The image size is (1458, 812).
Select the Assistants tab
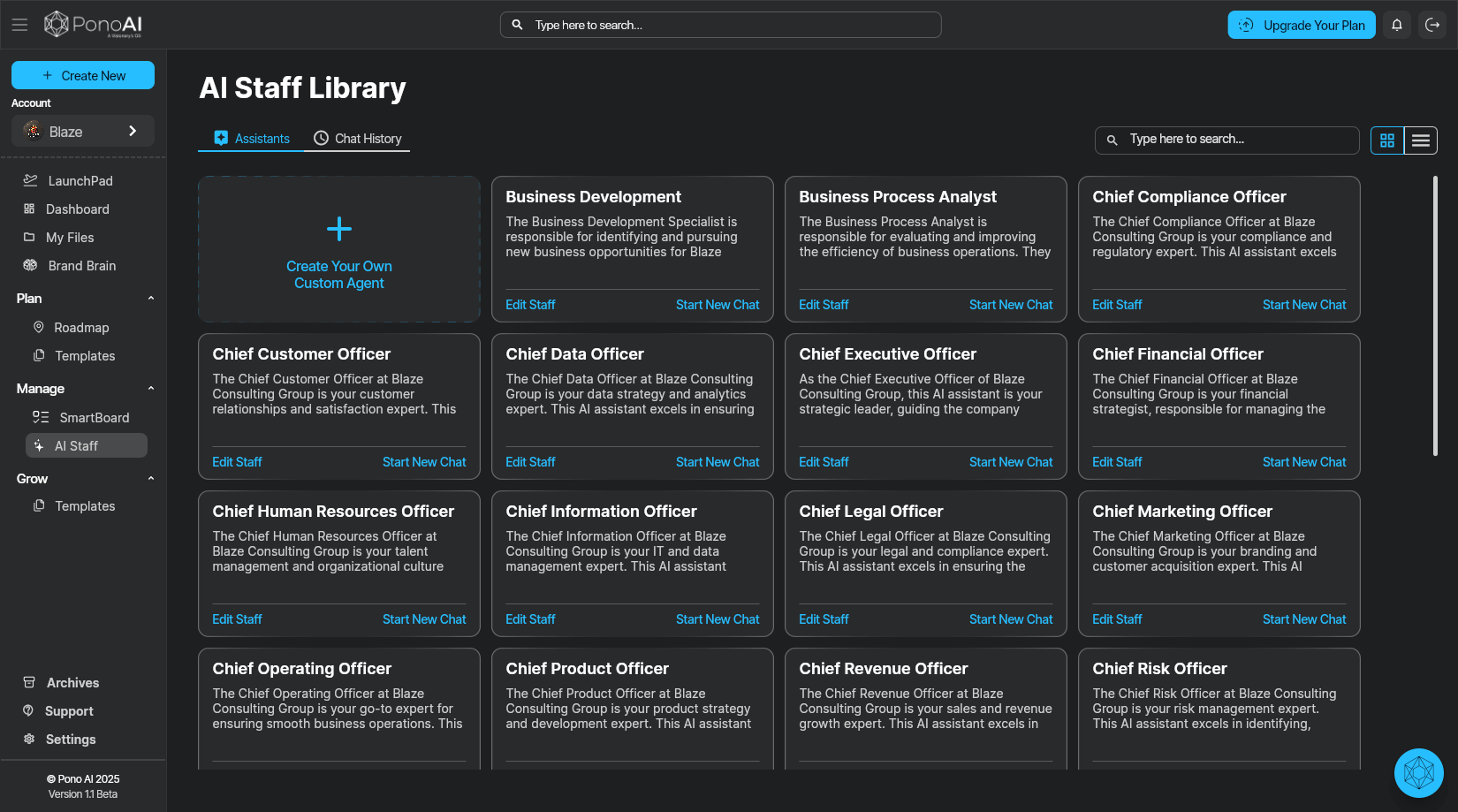pos(252,139)
